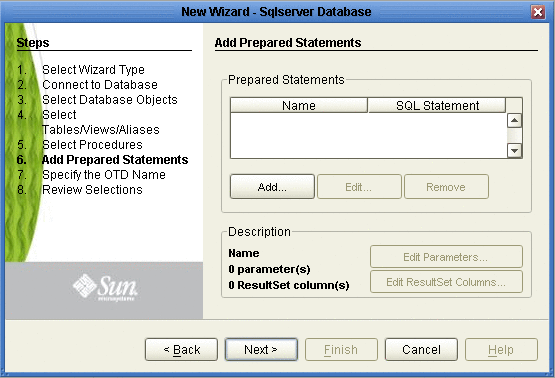Click the SQL Statement column header

click(437, 105)
